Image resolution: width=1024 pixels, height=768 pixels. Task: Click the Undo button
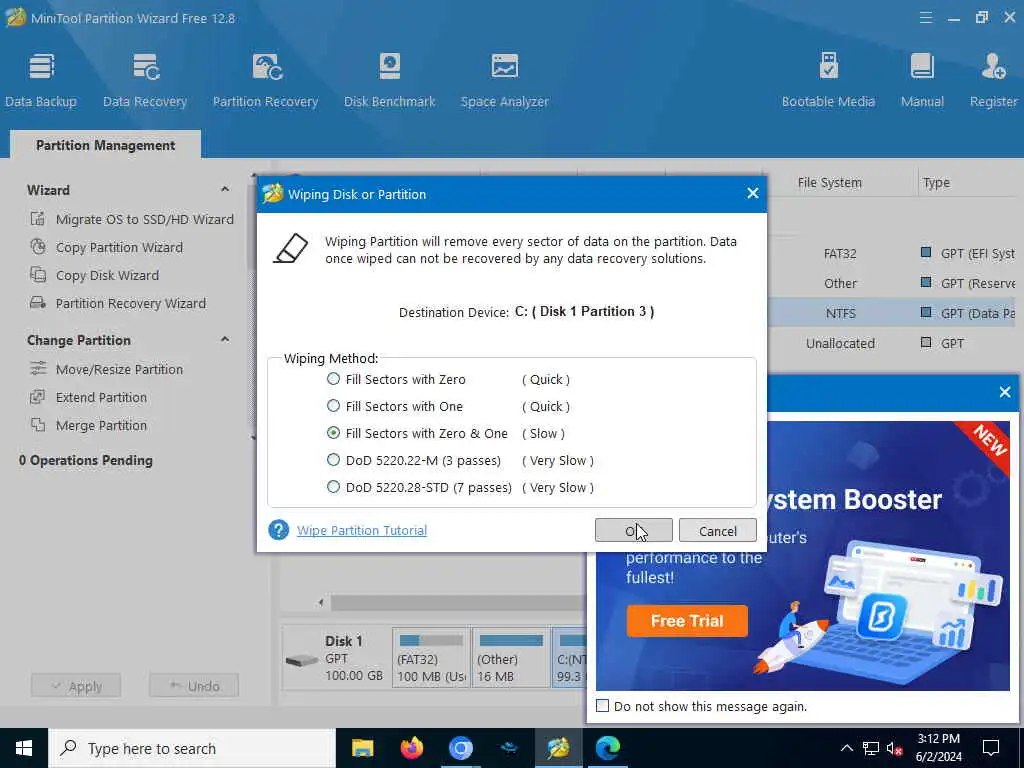[194, 686]
